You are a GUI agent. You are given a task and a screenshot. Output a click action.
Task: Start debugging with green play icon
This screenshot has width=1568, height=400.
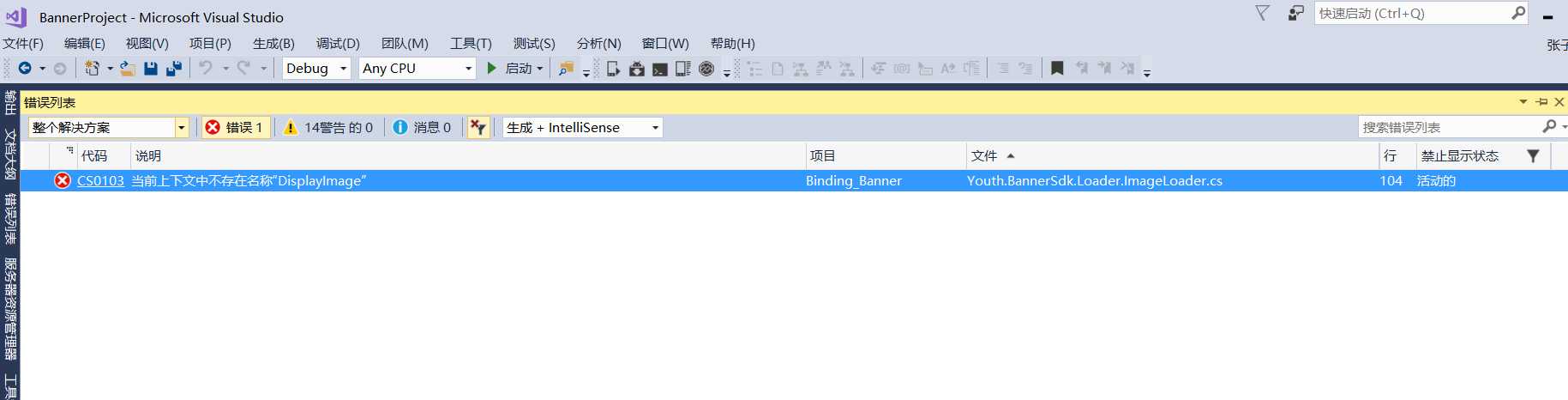click(x=492, y=68)
